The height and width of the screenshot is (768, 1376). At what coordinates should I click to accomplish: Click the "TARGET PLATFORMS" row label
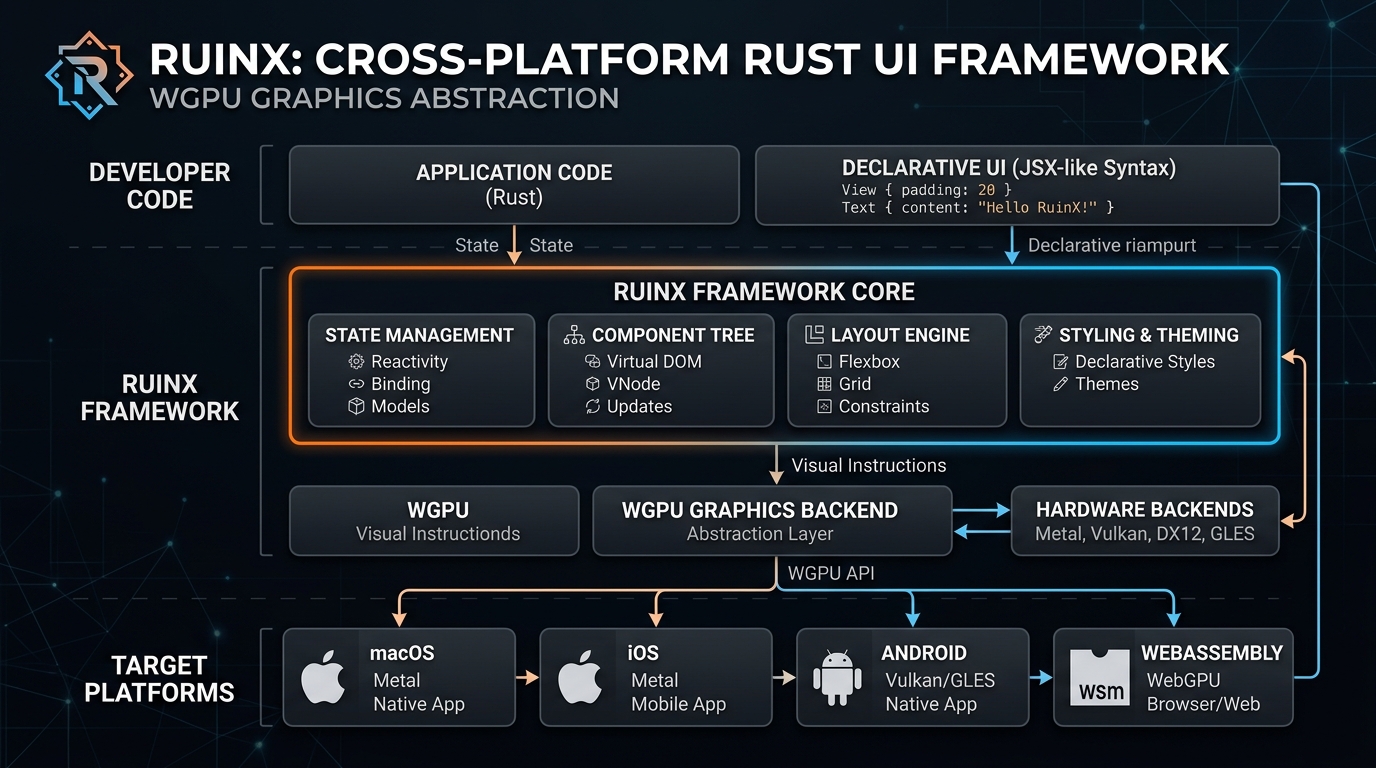click(159, 679)
